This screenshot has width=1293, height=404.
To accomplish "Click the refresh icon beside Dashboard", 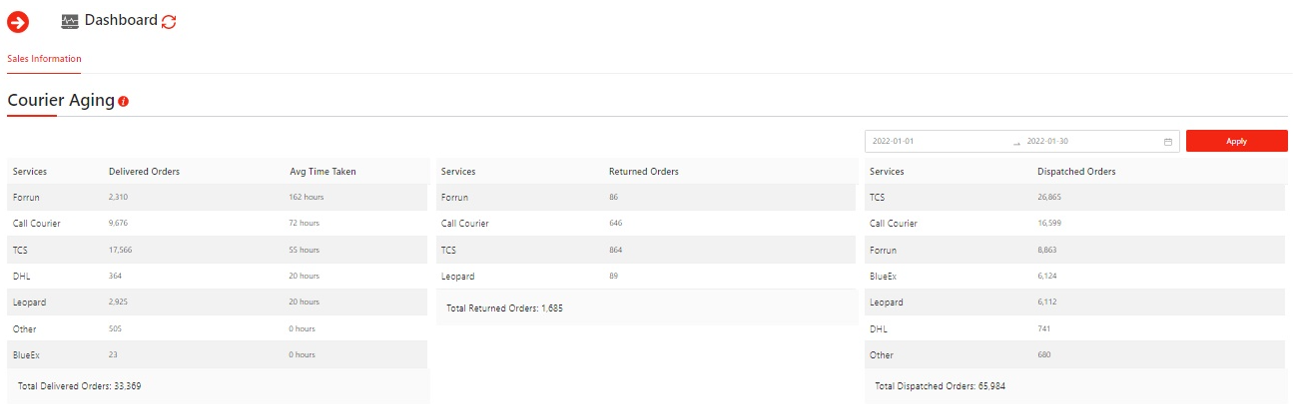I will point(169,21).
